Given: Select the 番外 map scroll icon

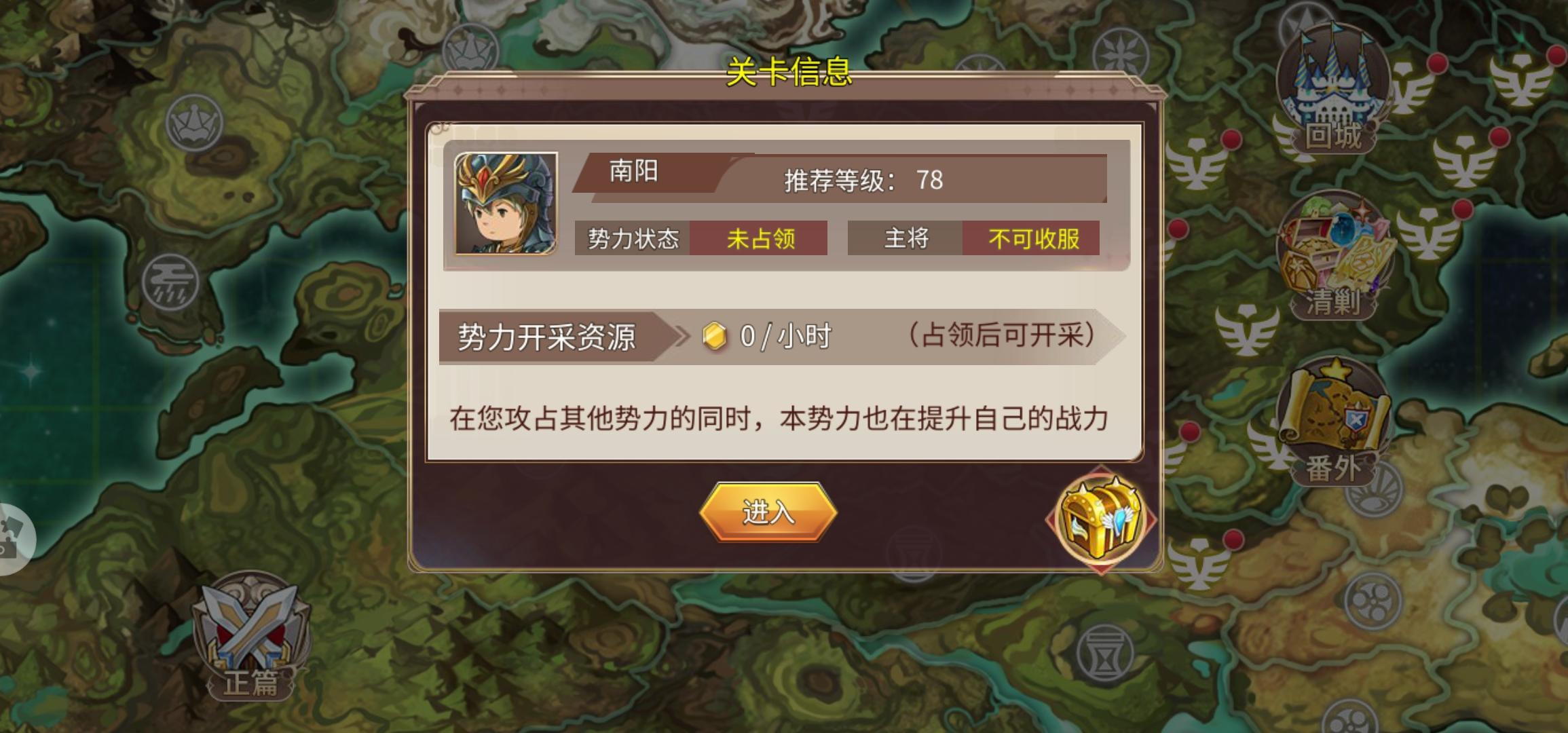Looking at the screenshot, I should click(1334, 422).
